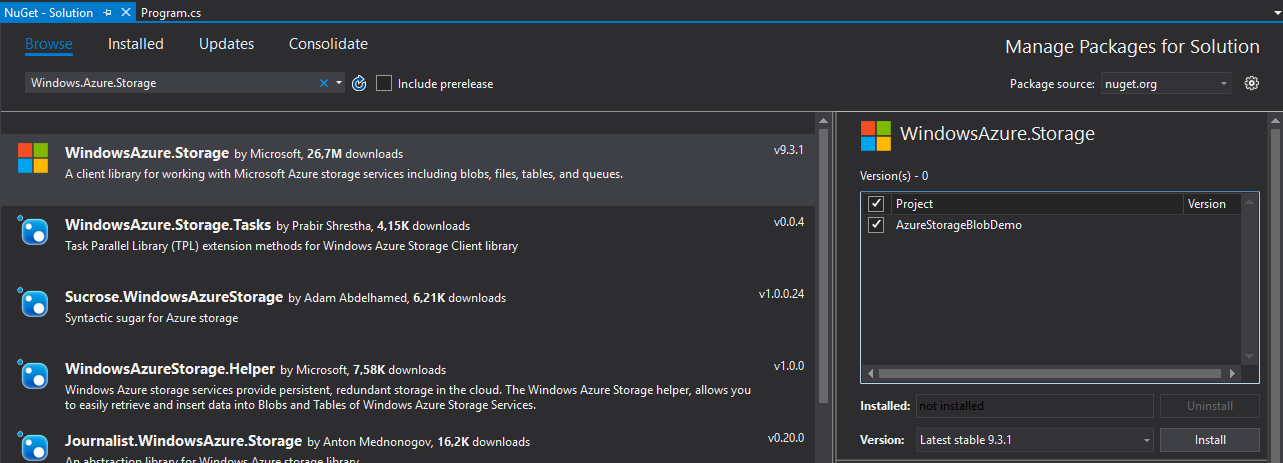This screenshot has height=463, width=1283.
Task: Click the Install button
Action: click(x=1210, y=439)
